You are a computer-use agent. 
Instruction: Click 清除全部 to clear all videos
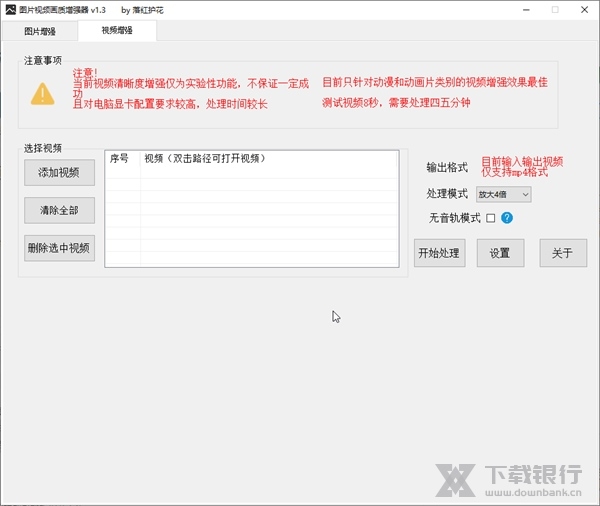[59, 210]
